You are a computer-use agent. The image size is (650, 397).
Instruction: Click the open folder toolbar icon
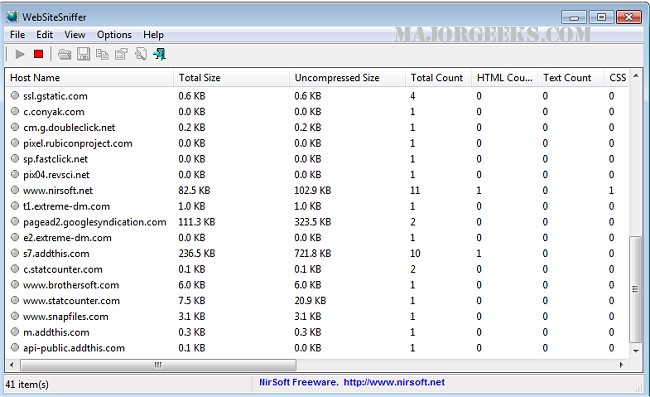point(64,54)
